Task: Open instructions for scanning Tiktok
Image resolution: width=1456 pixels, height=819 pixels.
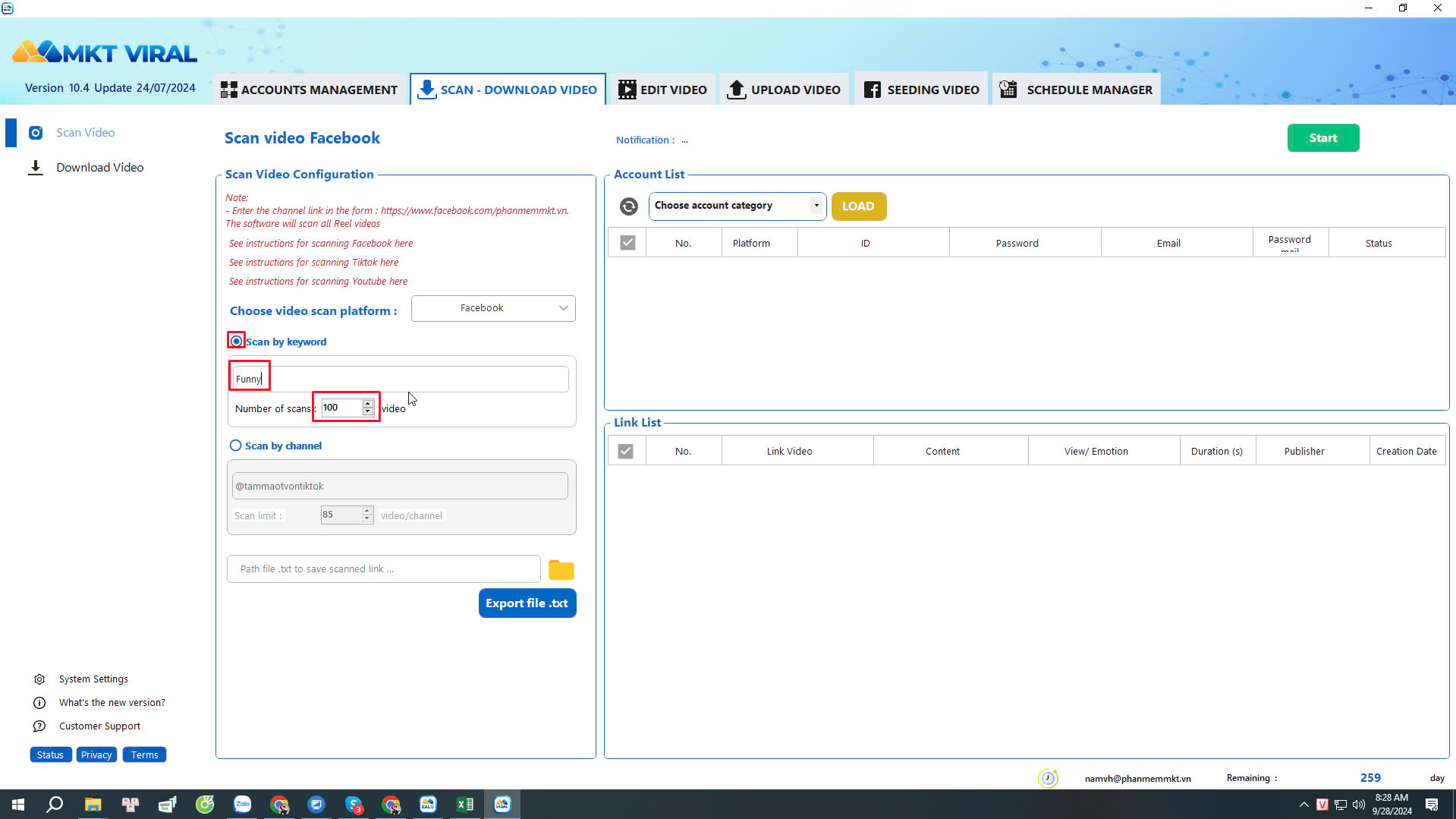Action: coord(313,263)
